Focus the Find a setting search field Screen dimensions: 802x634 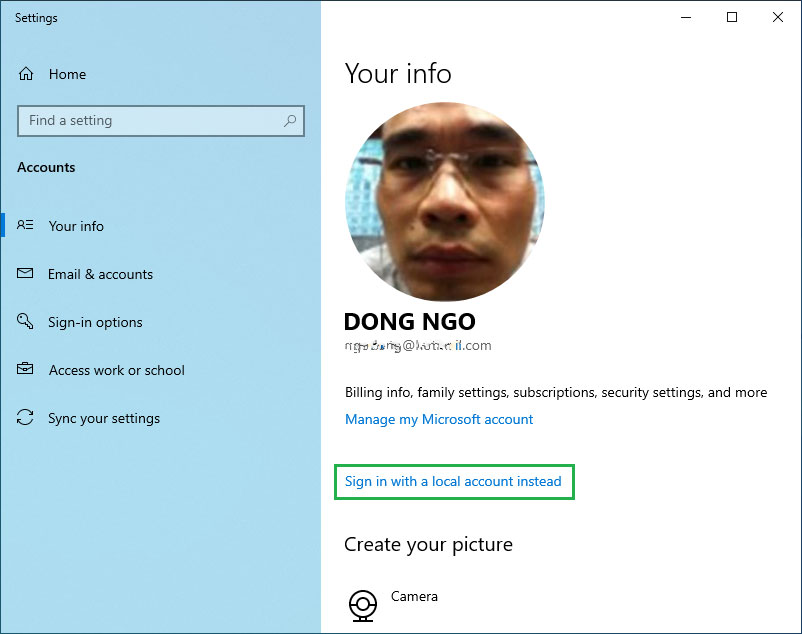coord(150,121)
